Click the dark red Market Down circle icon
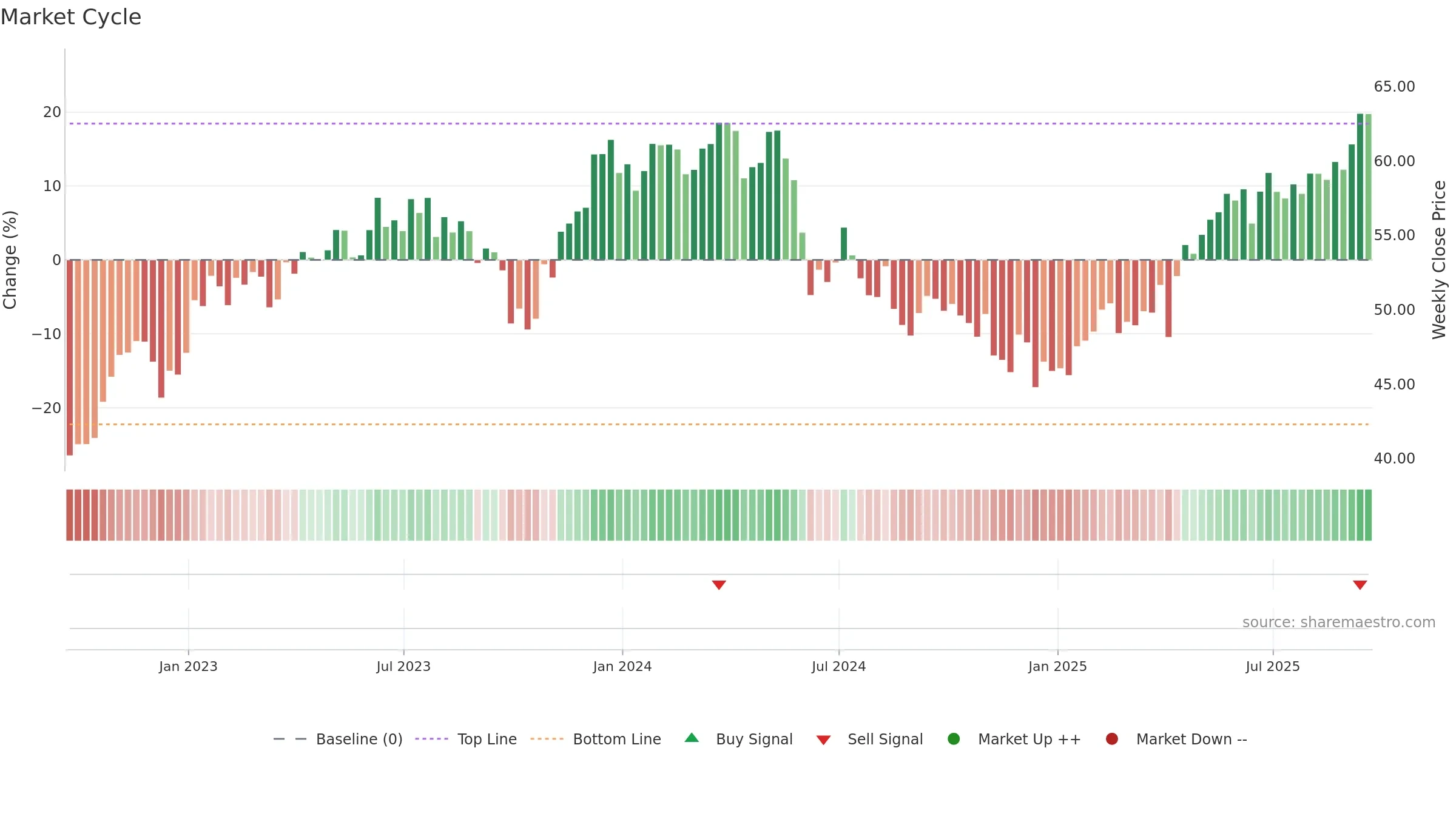This screenshot has width=1456, height=819. point(1112,739)
